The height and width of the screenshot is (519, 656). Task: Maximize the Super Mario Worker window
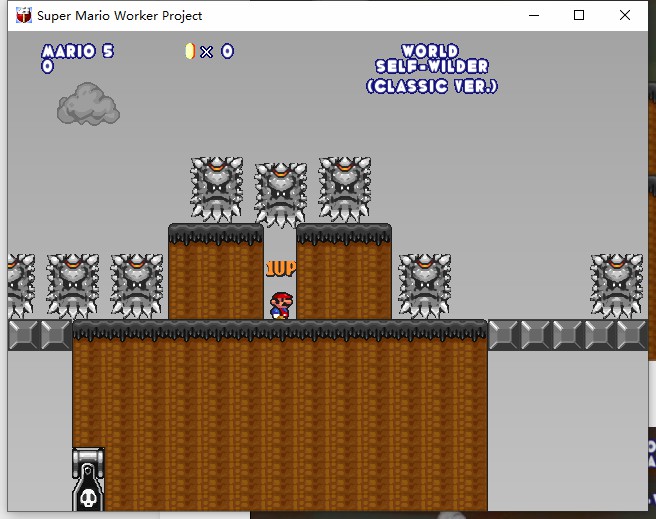point(579,15)
